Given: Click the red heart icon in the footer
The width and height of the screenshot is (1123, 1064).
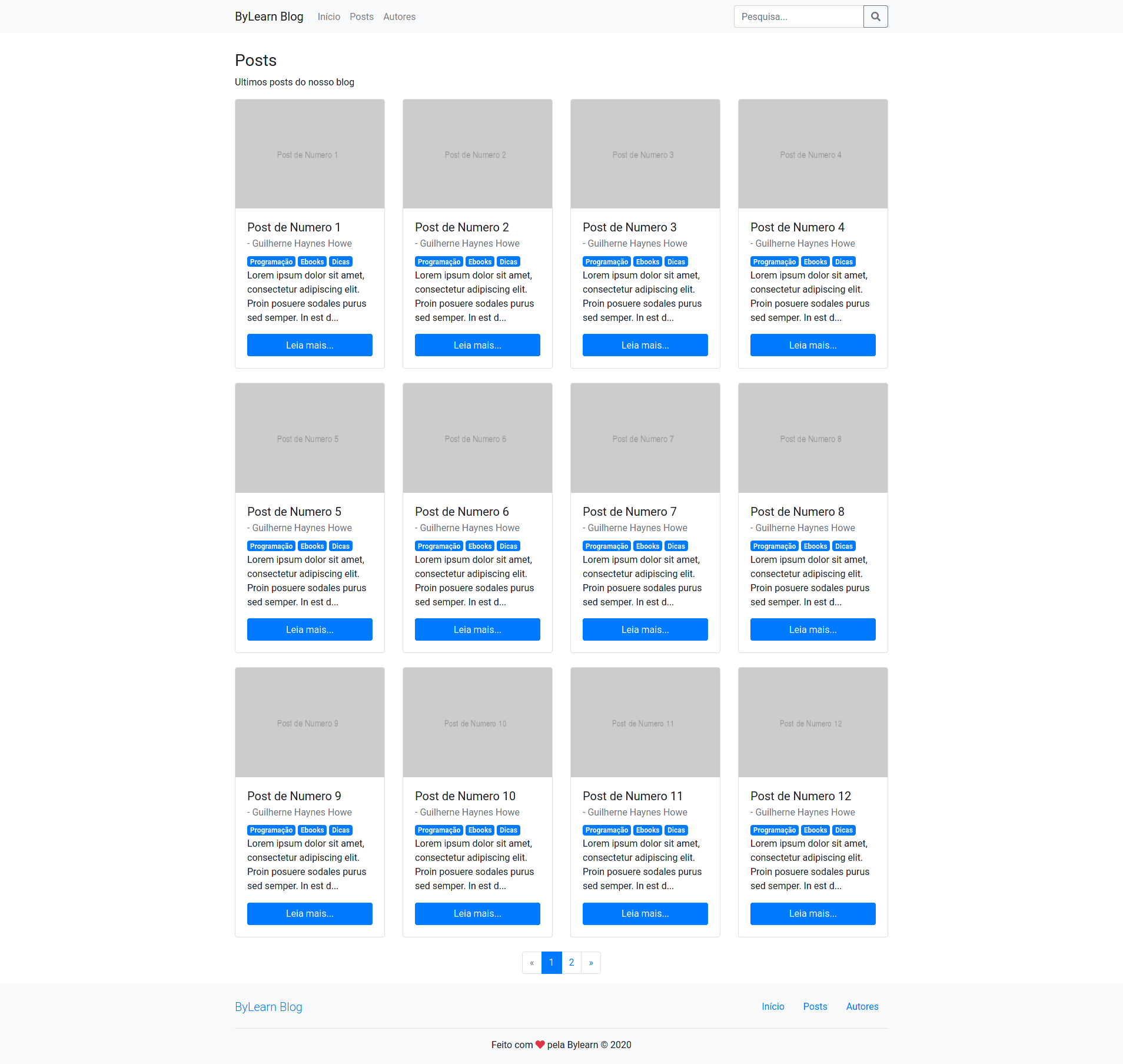Looking at the screenshot, I should pyautogui.click(x=540, y=1045).
